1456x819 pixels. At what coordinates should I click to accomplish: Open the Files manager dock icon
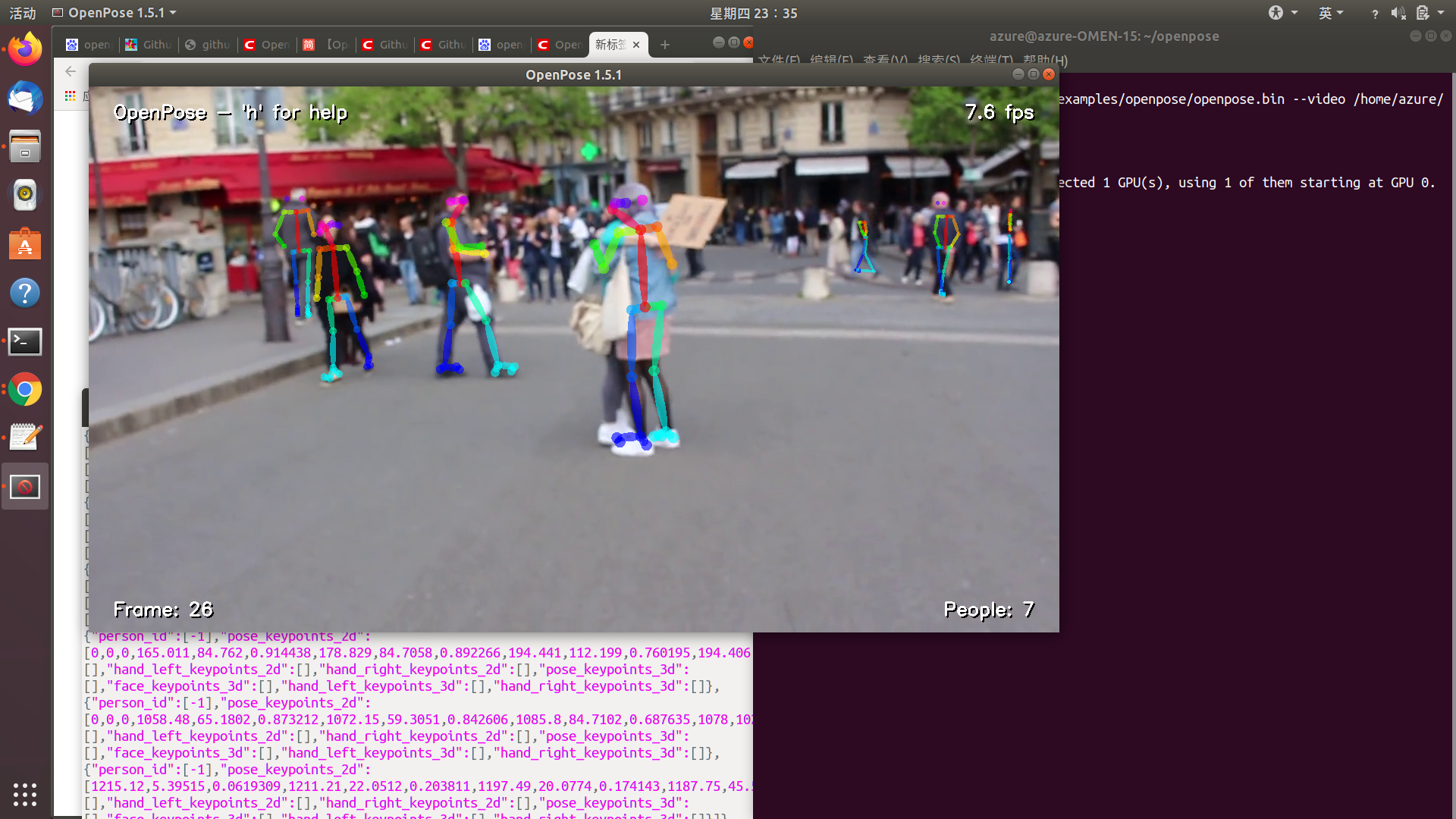25,147
